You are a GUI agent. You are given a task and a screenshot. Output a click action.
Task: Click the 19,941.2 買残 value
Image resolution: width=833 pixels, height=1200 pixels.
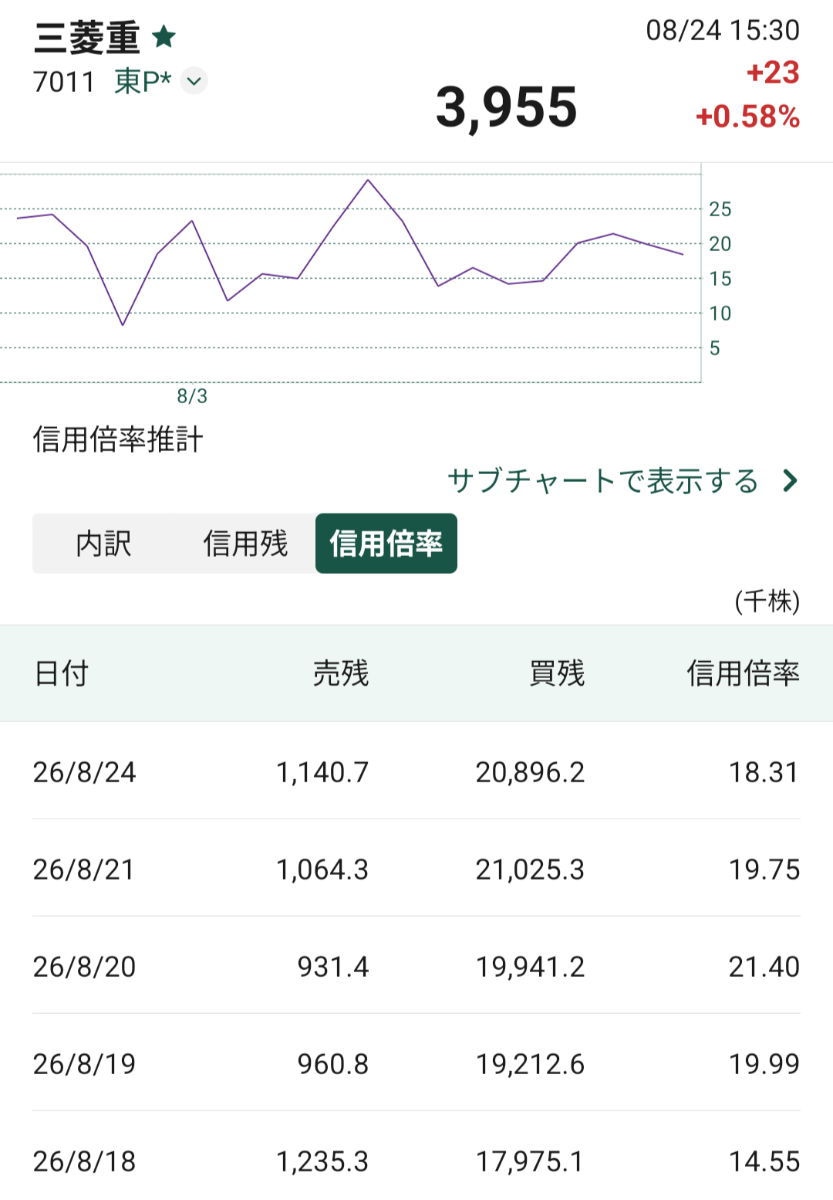point(532,967)
